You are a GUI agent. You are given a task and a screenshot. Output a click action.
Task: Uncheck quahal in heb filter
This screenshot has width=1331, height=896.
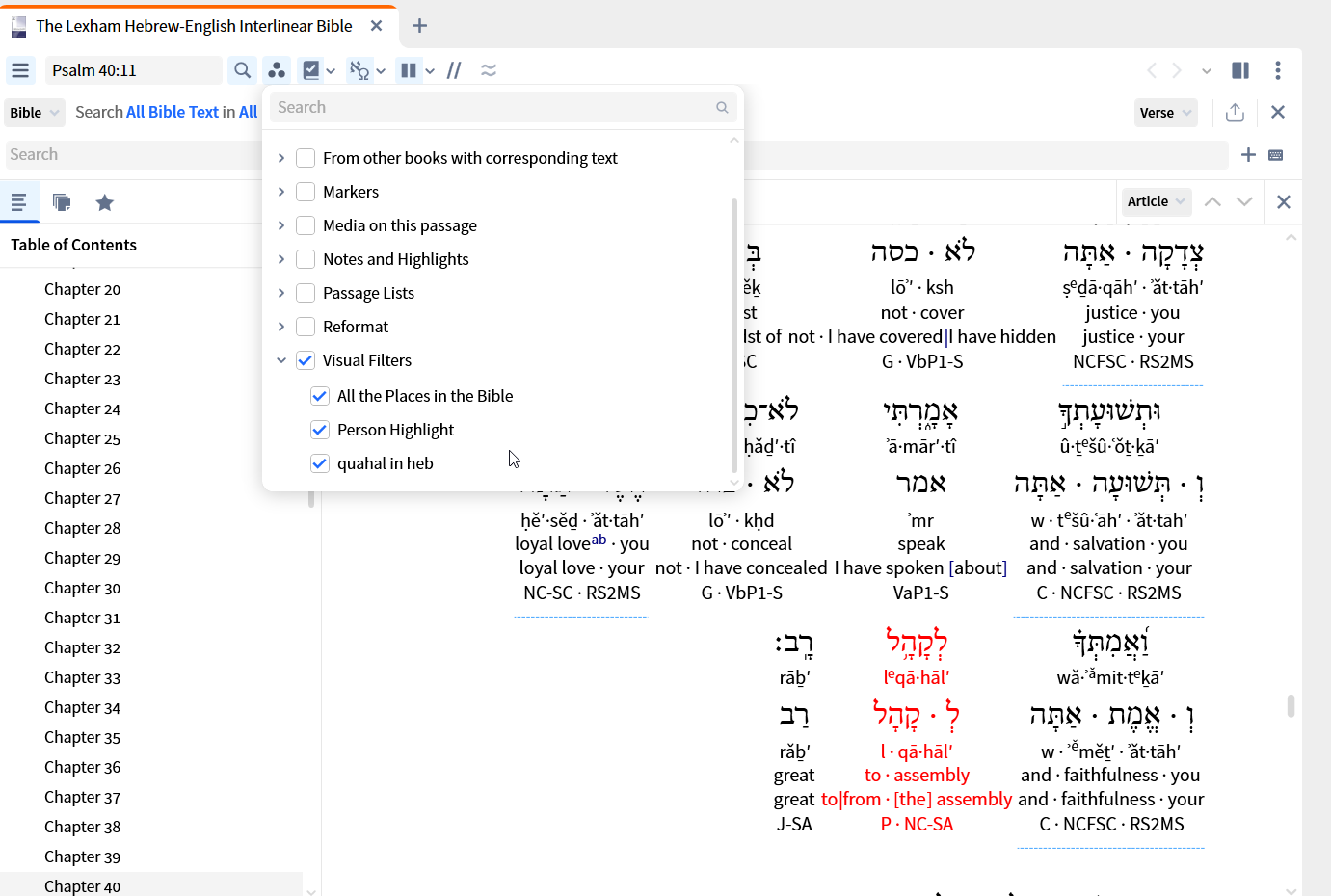320,463
